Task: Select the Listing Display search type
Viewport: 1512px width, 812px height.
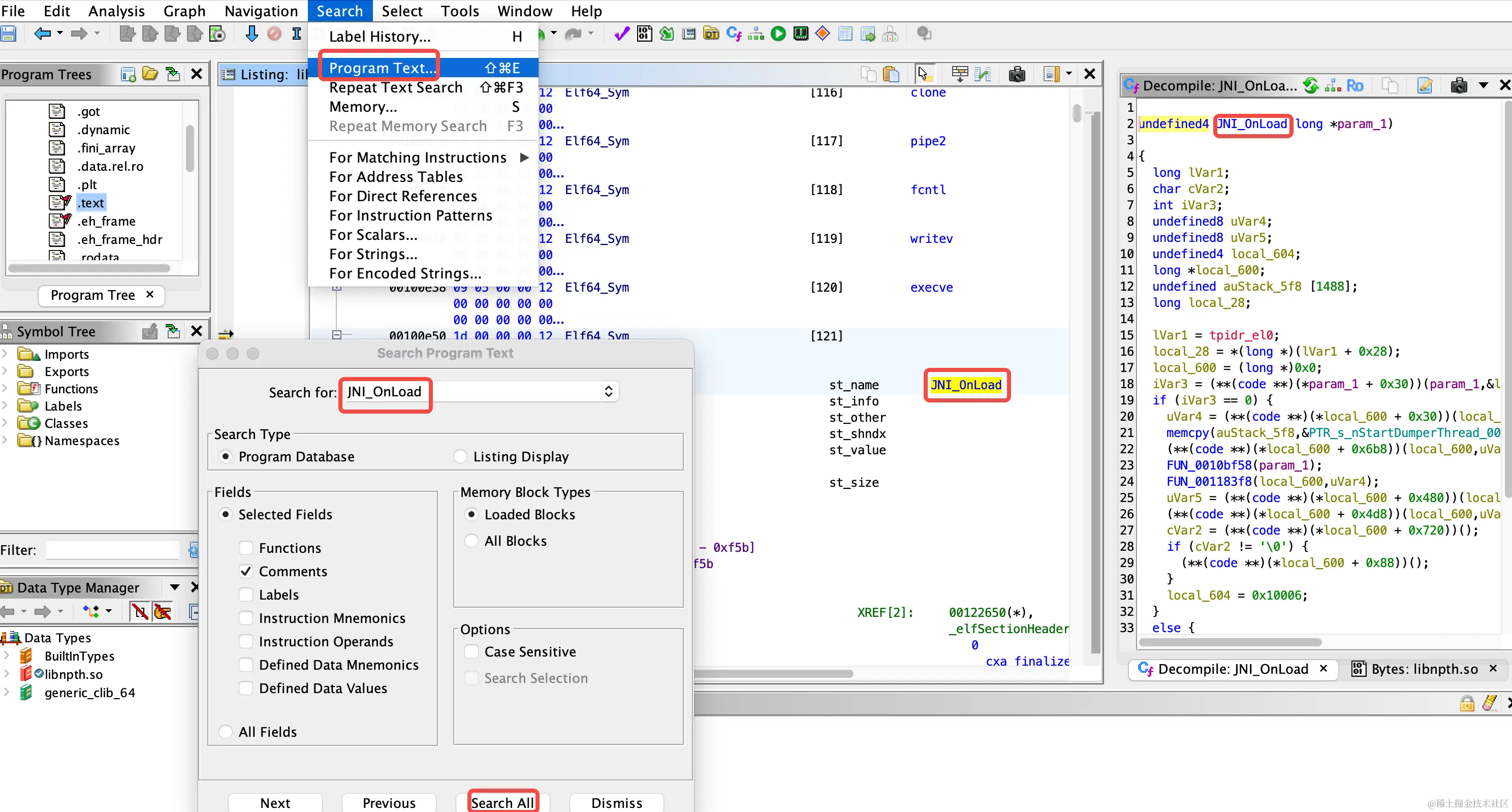Action: click(x=460, y=456)
